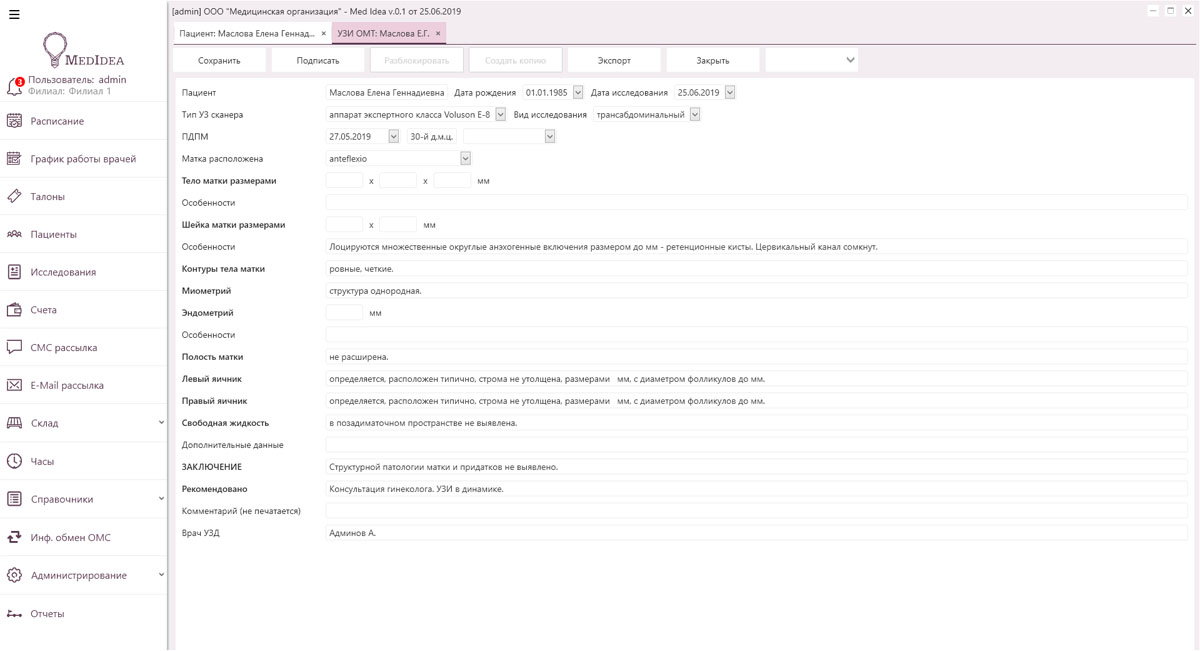Click the Отчеты icon
The width and height of the screenshot is (1200, 651).
(x=14, y=614)
